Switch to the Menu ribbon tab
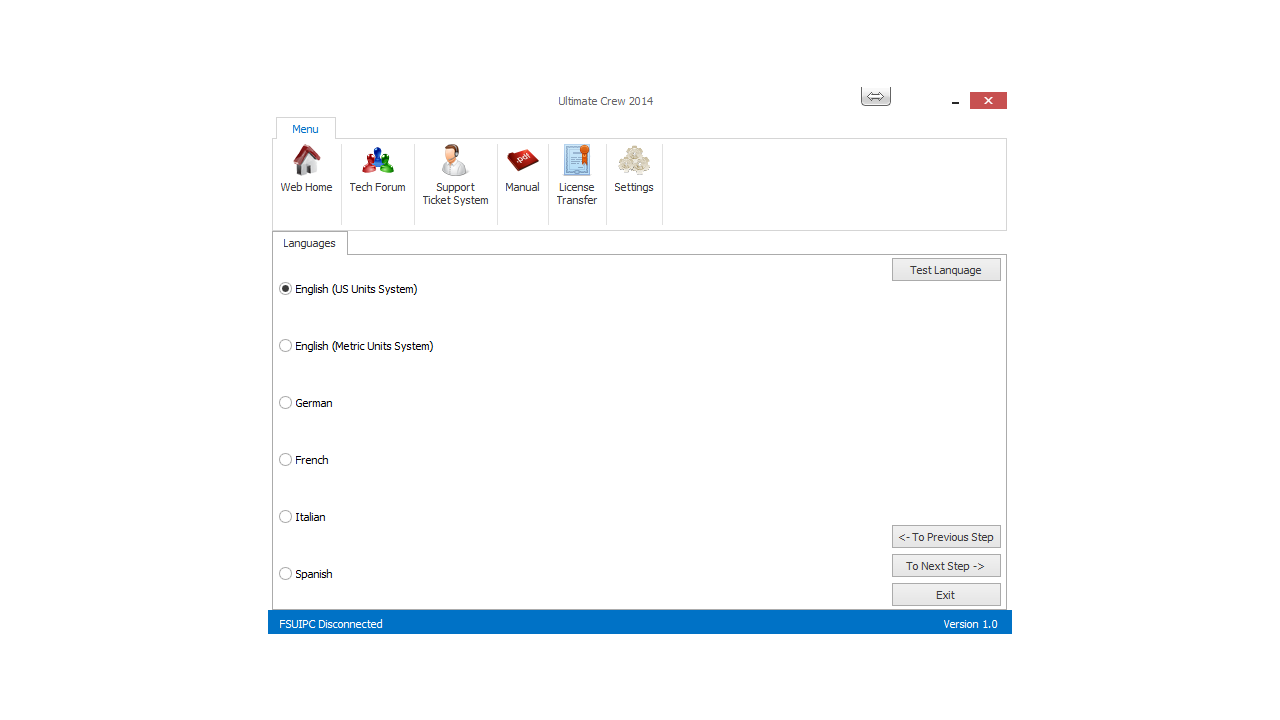 (x=305, y=129)
